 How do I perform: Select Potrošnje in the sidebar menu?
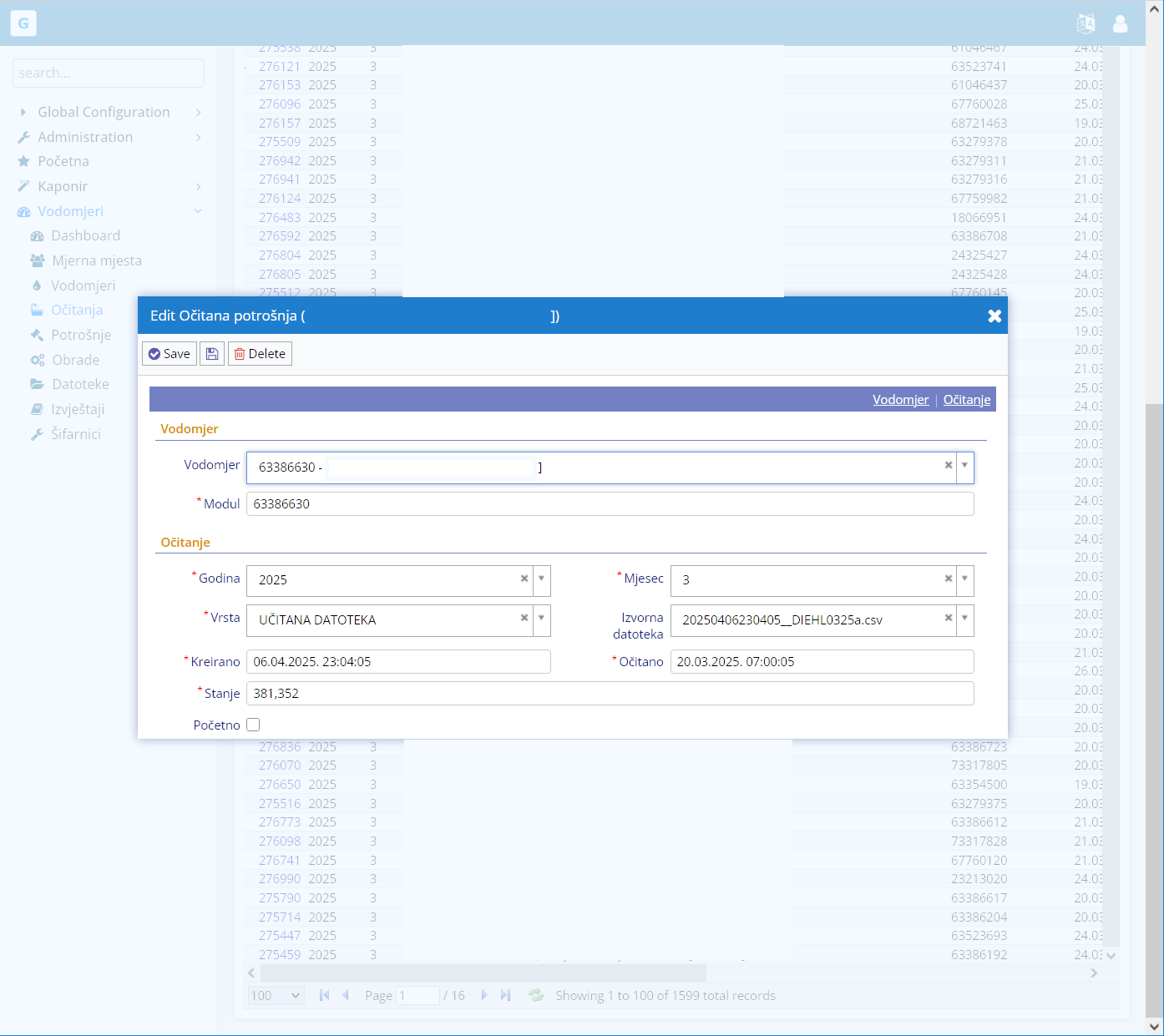pos(81,335)
